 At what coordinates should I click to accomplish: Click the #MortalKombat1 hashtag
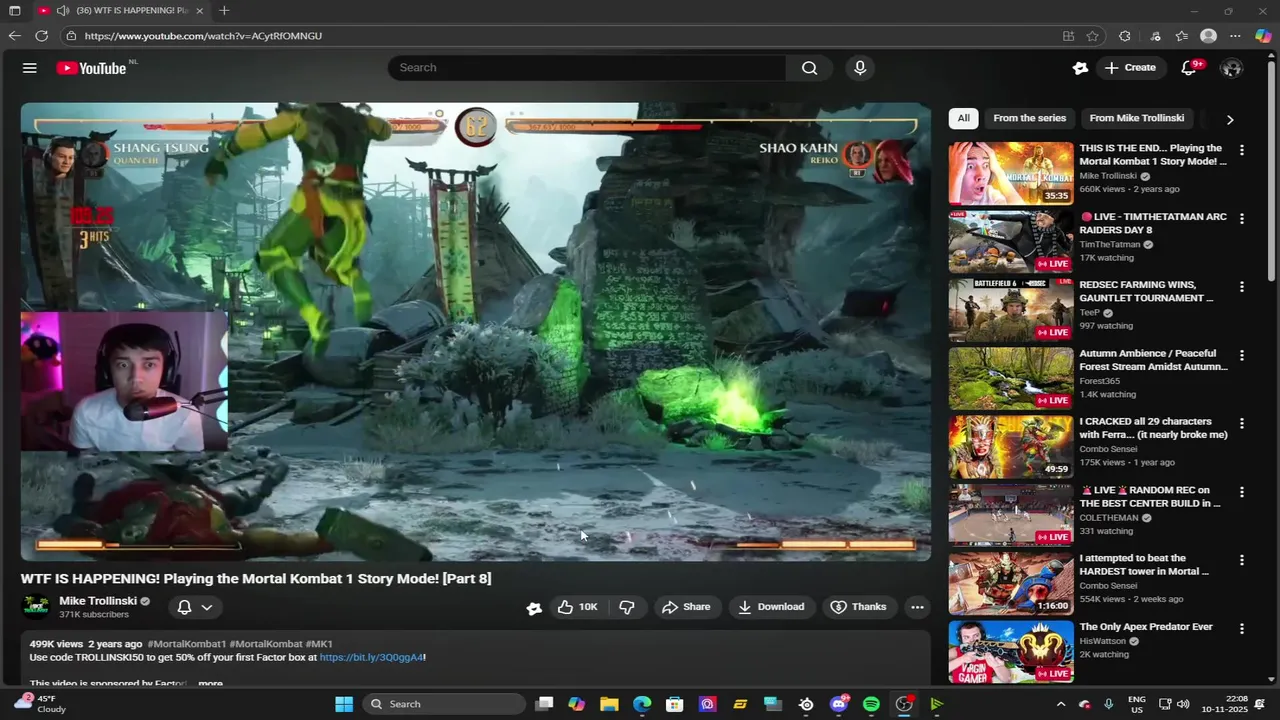coord(186,644)
